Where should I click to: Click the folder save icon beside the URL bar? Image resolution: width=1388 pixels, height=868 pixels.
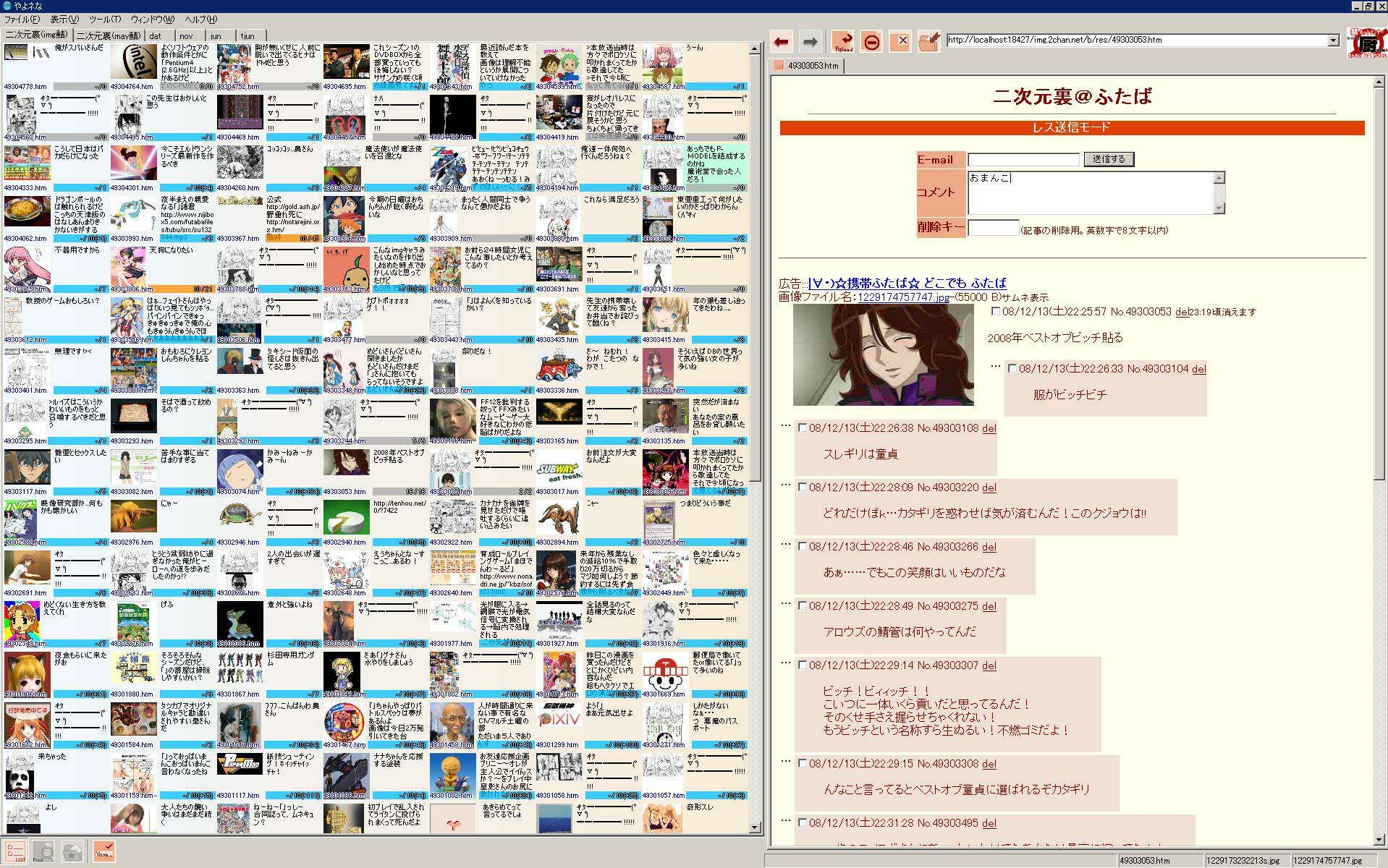928,42
